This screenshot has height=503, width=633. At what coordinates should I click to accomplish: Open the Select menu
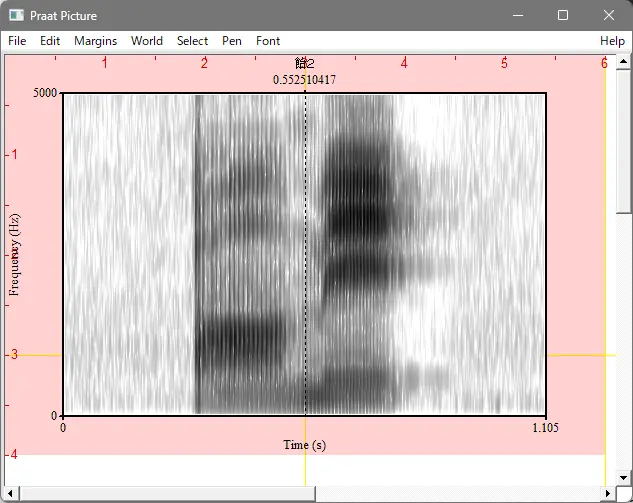coord(192,41)
